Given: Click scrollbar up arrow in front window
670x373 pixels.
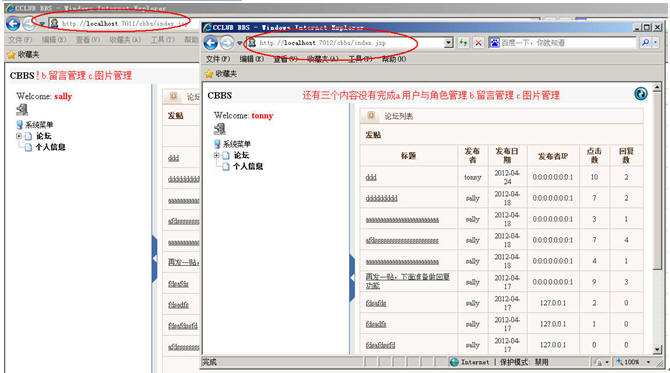Looking at the screenshot, I should click(658, 87).
